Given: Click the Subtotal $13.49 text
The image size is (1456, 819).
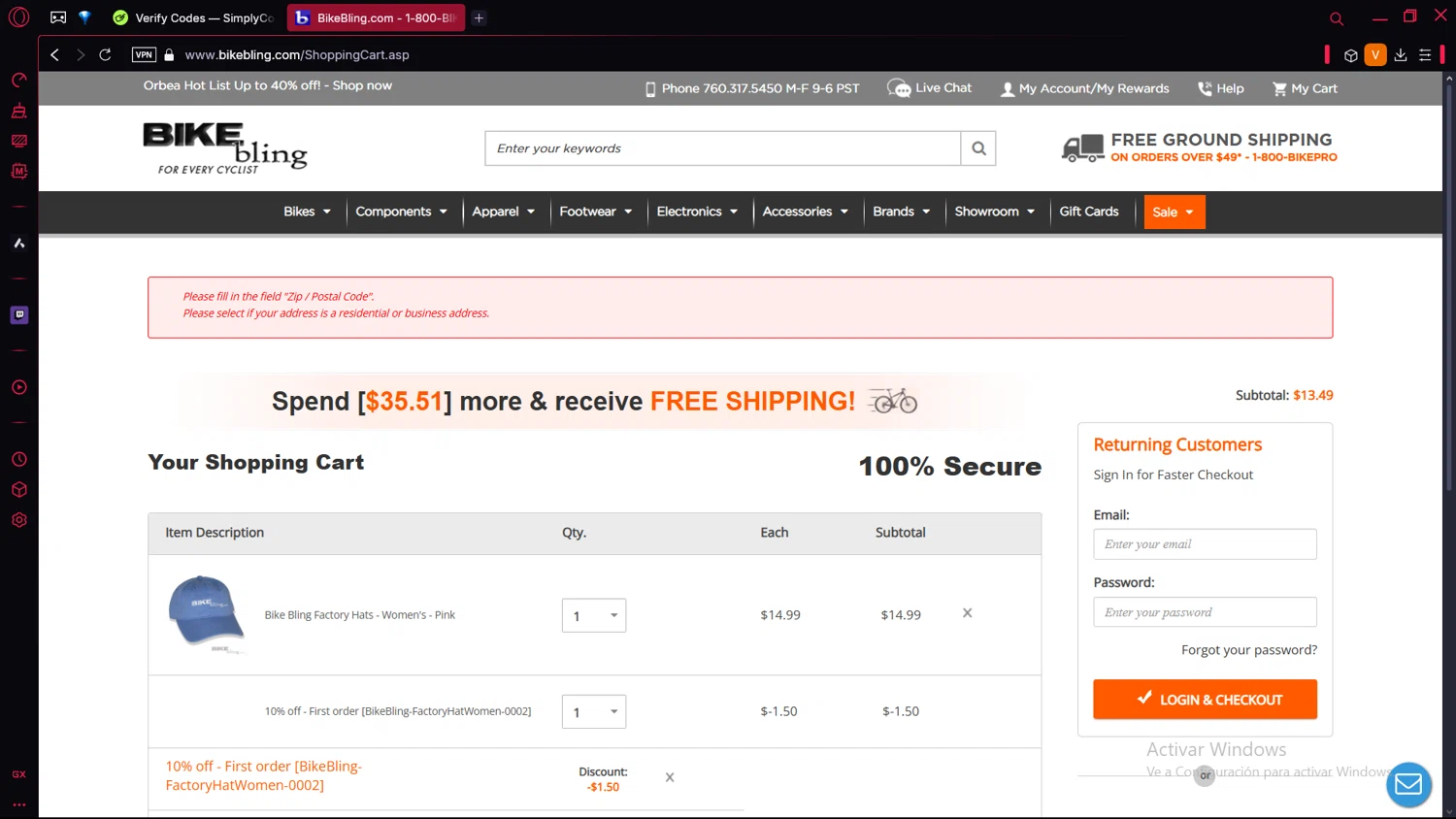Looking at the screenshot, I should (x=1284, y=395).
